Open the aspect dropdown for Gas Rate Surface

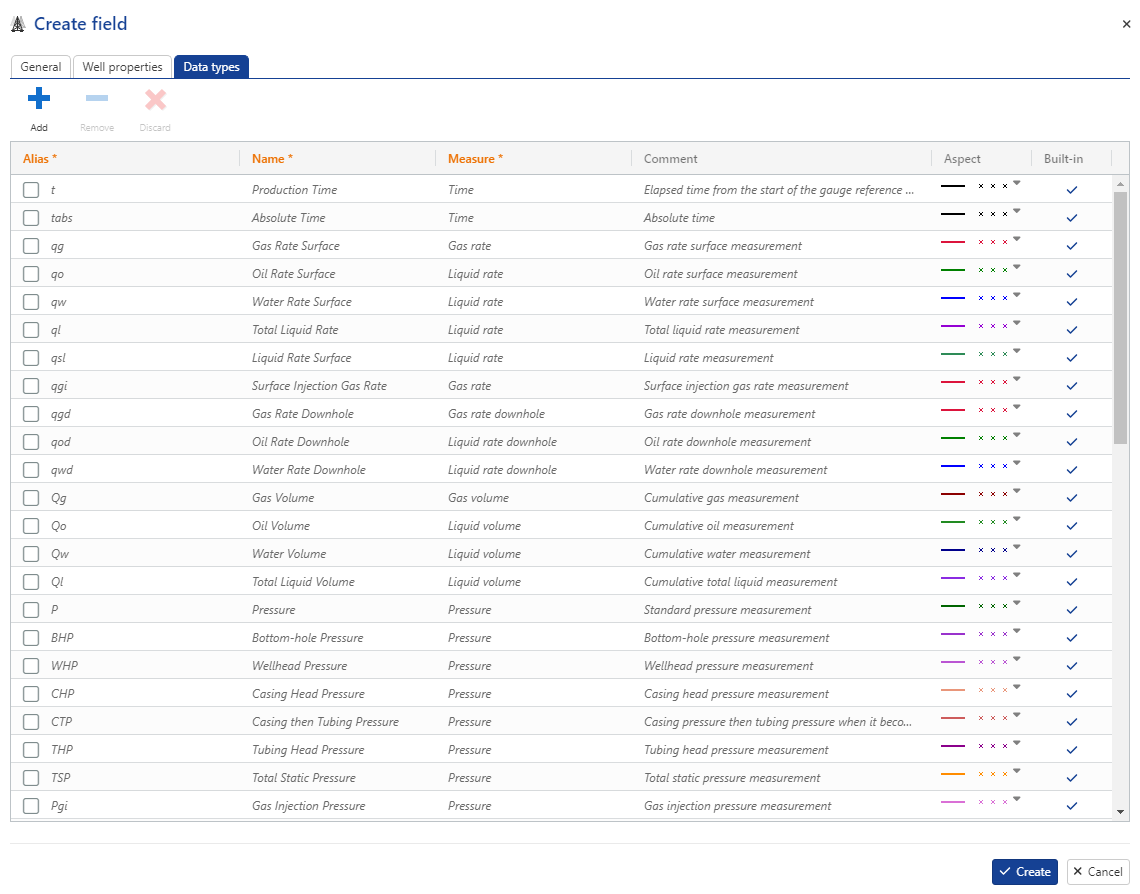click(x=1016, y=239)
